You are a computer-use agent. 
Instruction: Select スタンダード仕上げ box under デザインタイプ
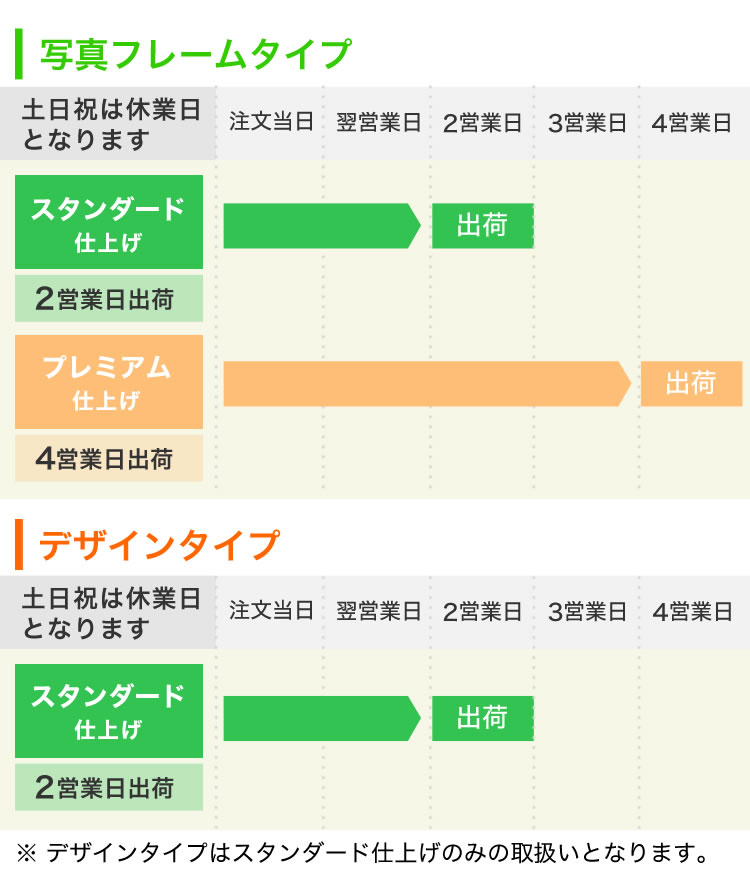coord(109,711)
